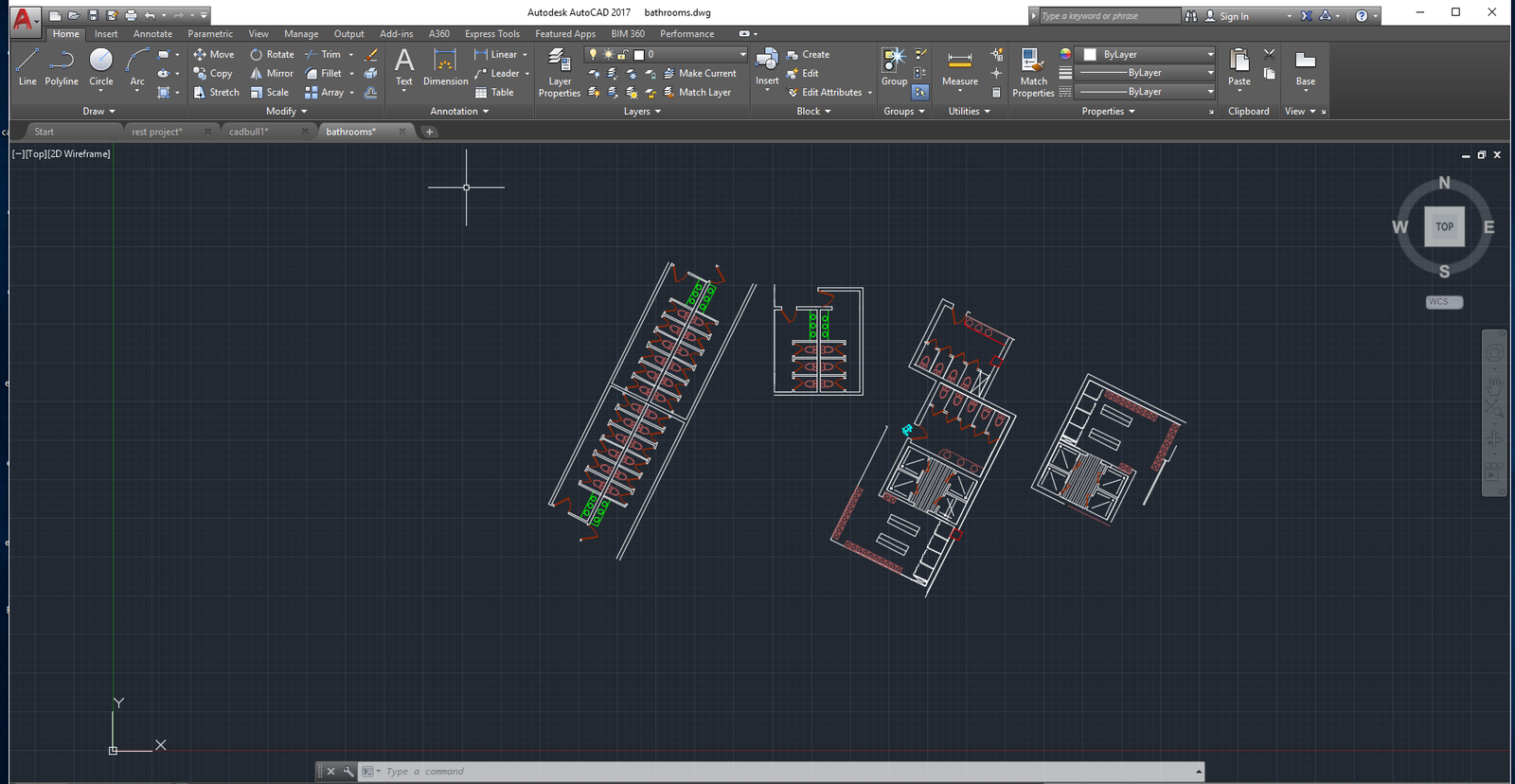This screenshot has height=784, width=1515.
Task: Toggle group selection on/off button
Action: click(920, 93)
